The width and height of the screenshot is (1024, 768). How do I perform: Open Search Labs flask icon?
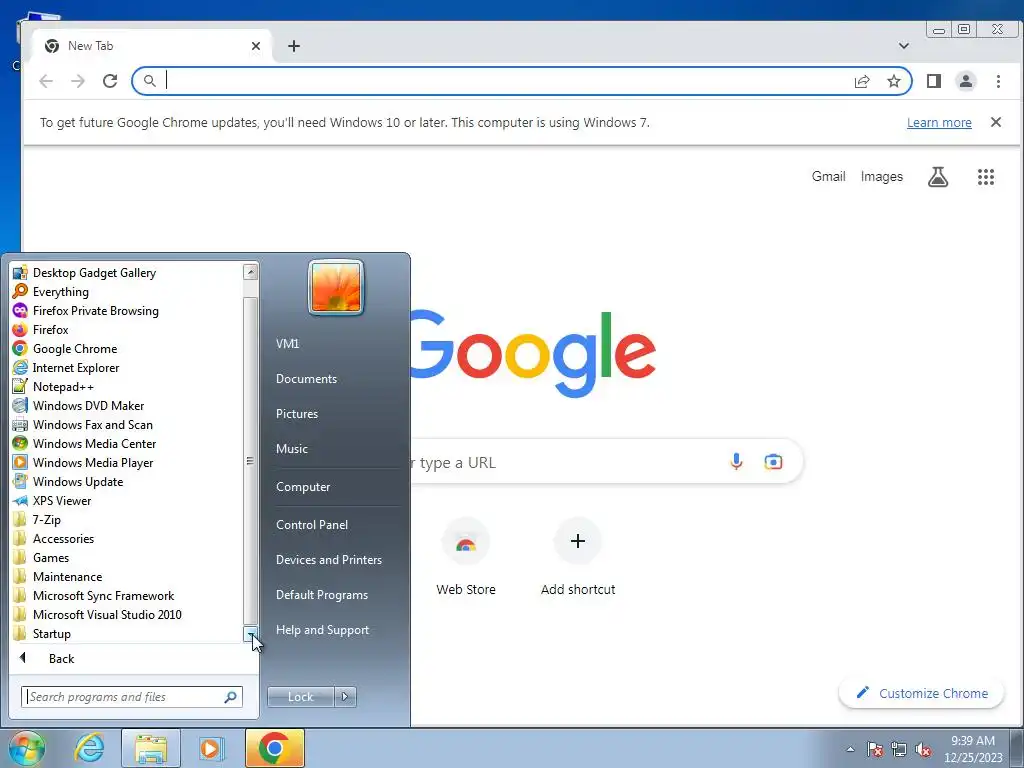[x=938, y=176]
